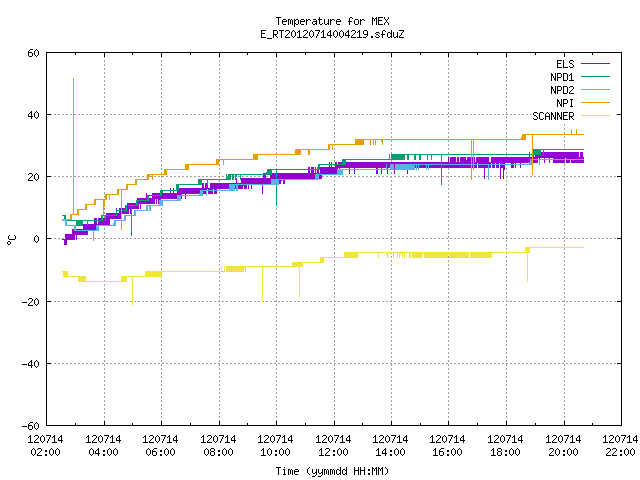
Task: Select the filename E_RT20120714004219.sfduZ subtitle
Action: (x=332, y=34)
